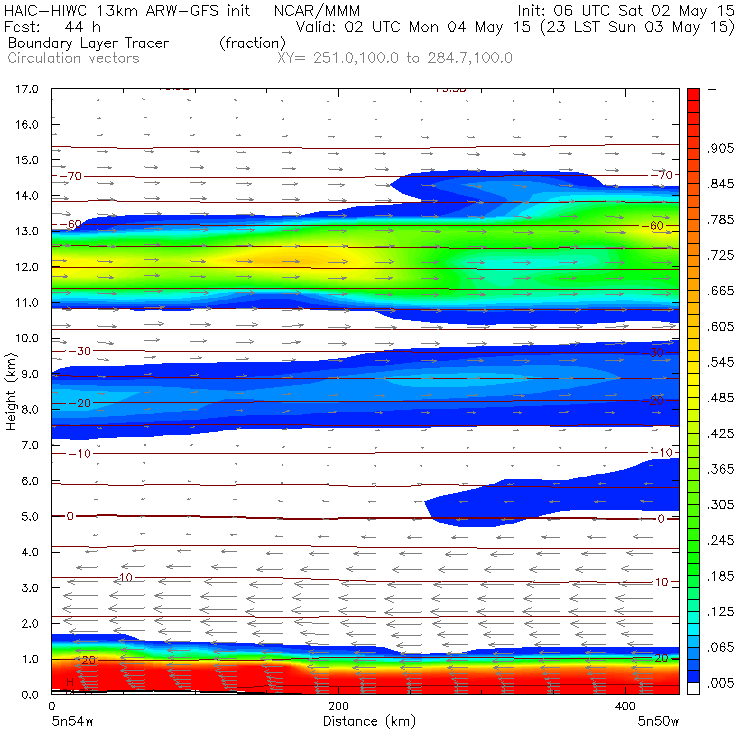Click the 'HAIC-HIWC 13km ARW-GFS init' title text
This screenshot has width=740, height=740.
coord(126,10)
